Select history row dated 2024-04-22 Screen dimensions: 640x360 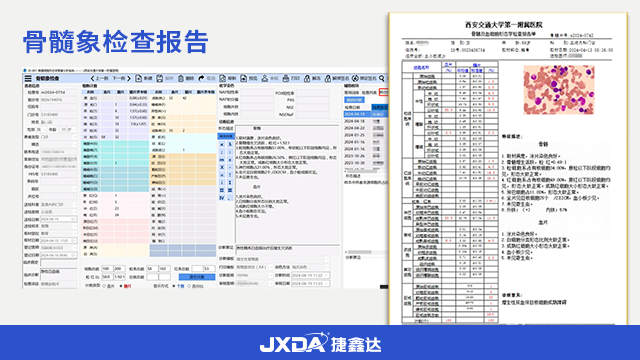tap(365, 128)
